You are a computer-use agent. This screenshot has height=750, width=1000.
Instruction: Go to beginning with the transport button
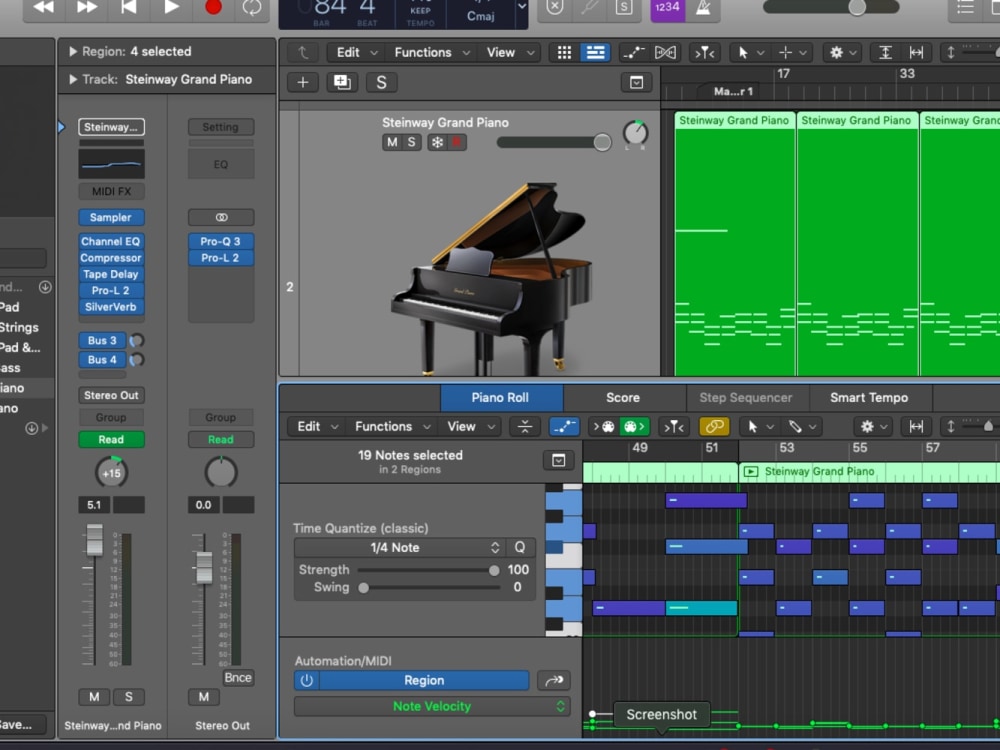click(x=129, y=8)
